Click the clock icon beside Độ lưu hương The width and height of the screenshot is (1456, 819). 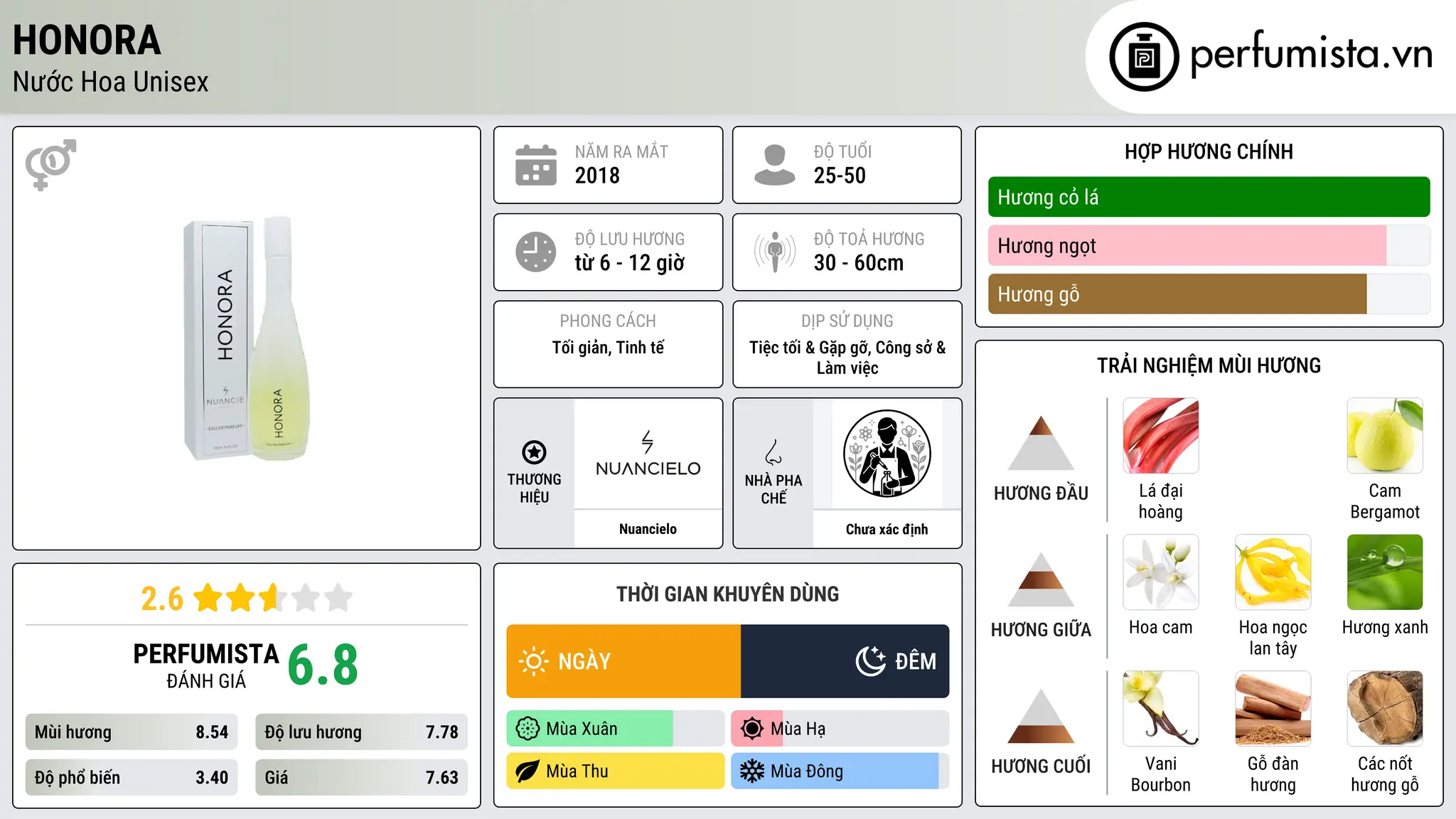pos(536,252)
